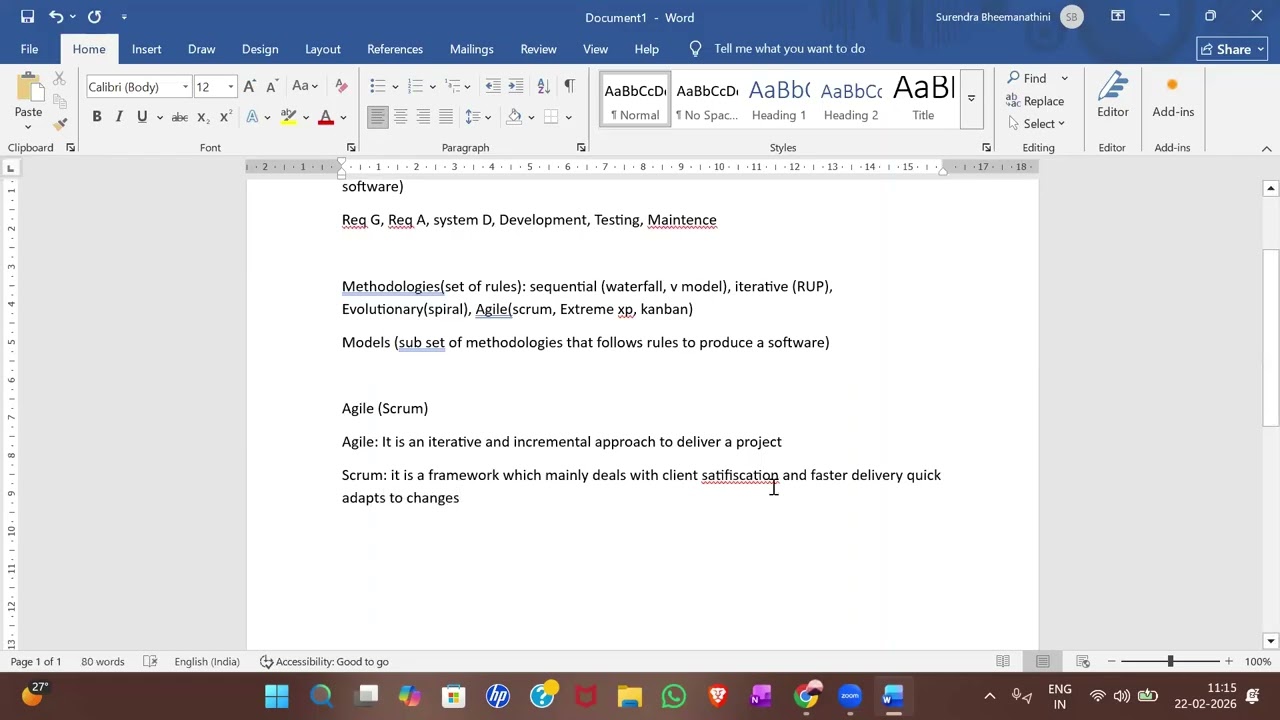This screenshot has height=720, width=1280.
Task: Open WhatsApp from the taskbar
Action: click(674, 696)
